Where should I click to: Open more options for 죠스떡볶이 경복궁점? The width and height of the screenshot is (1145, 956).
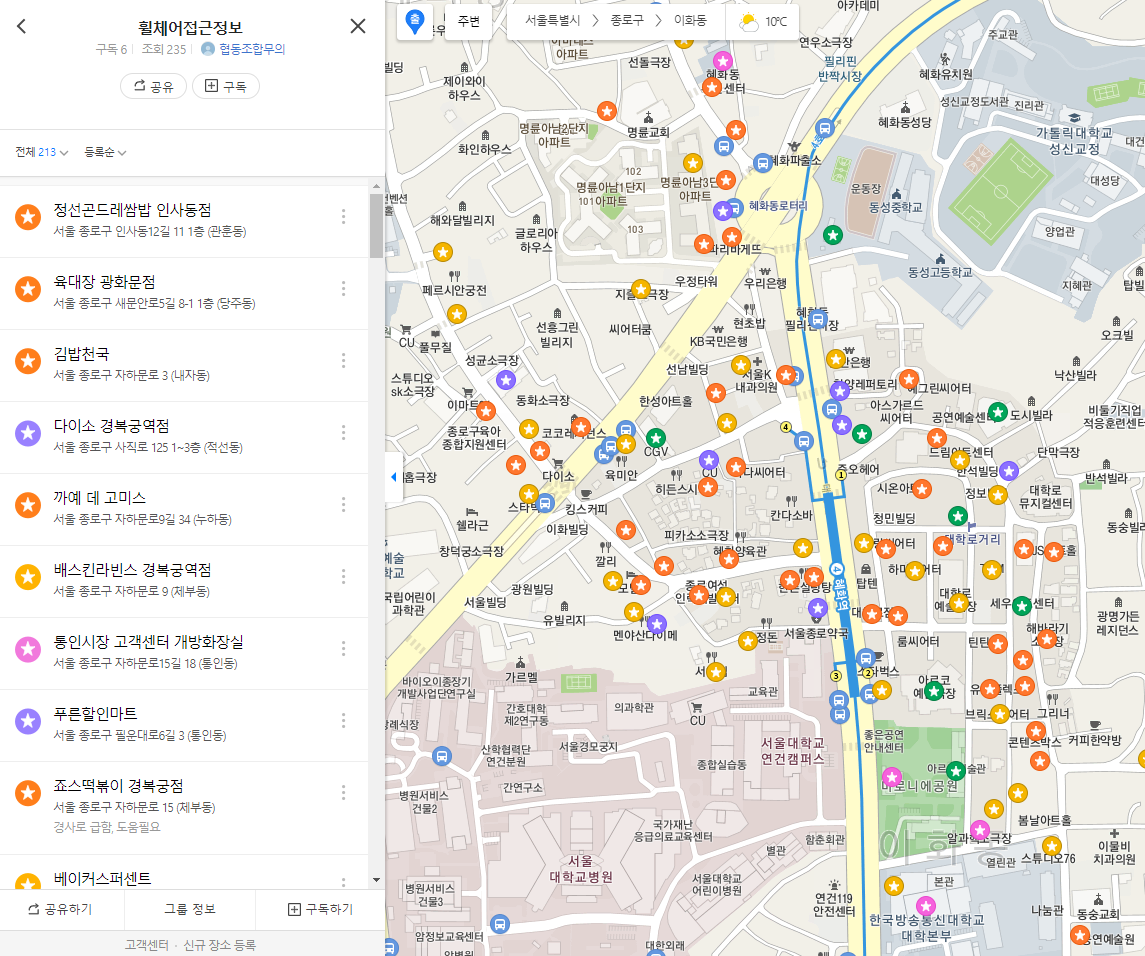(343, 792)
